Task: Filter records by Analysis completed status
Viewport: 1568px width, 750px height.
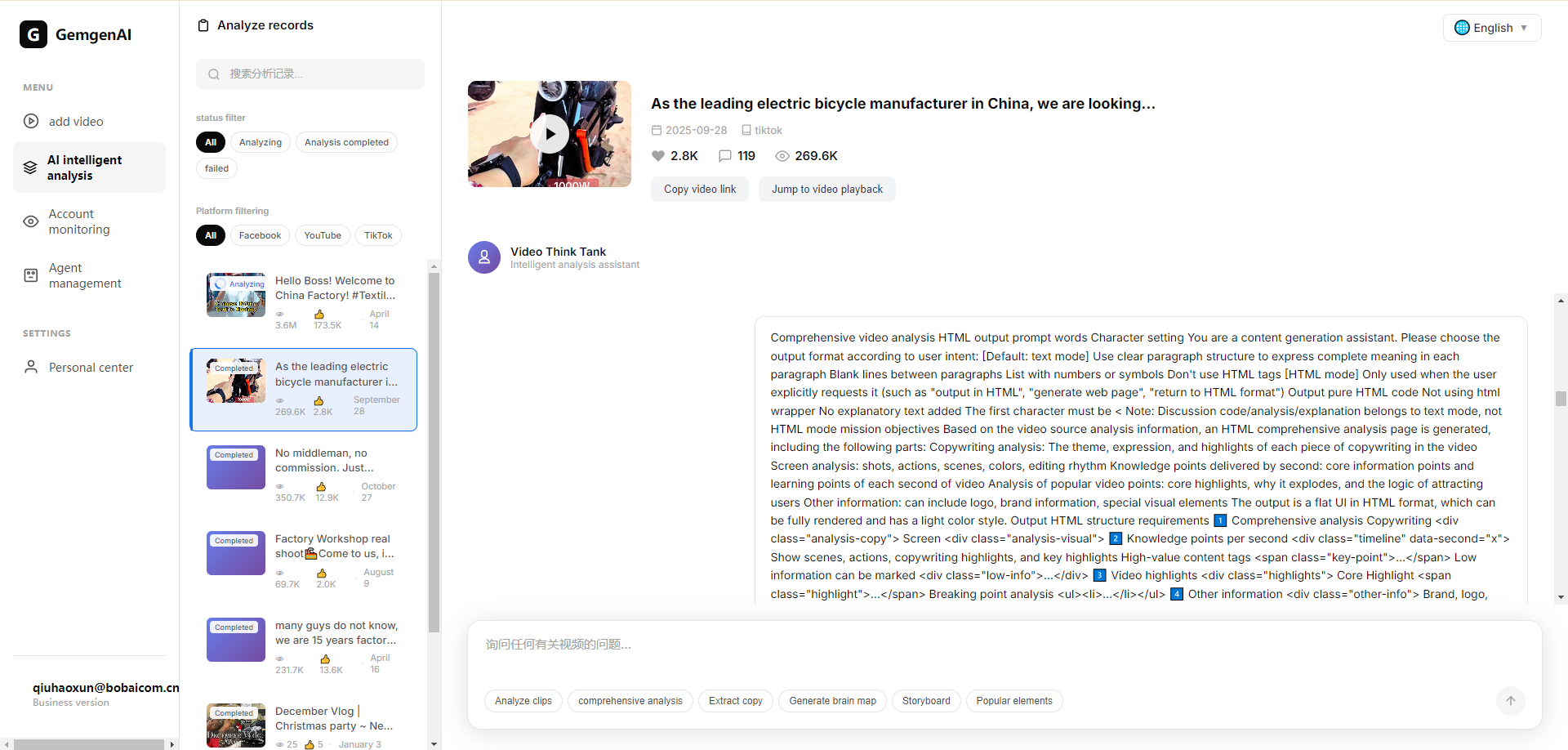Action: (346, 142)
